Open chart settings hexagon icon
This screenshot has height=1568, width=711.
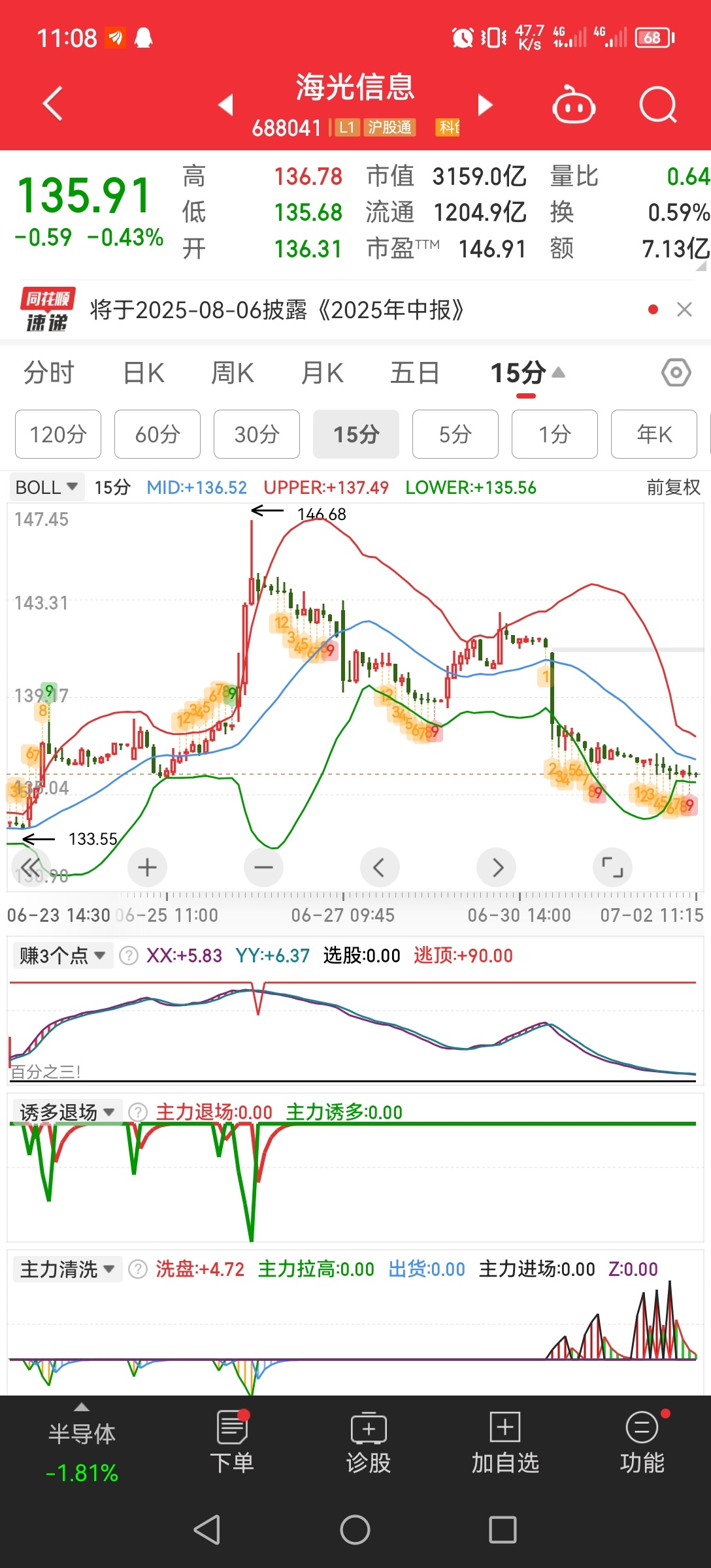pyautogui.click(x=676, y=373)
